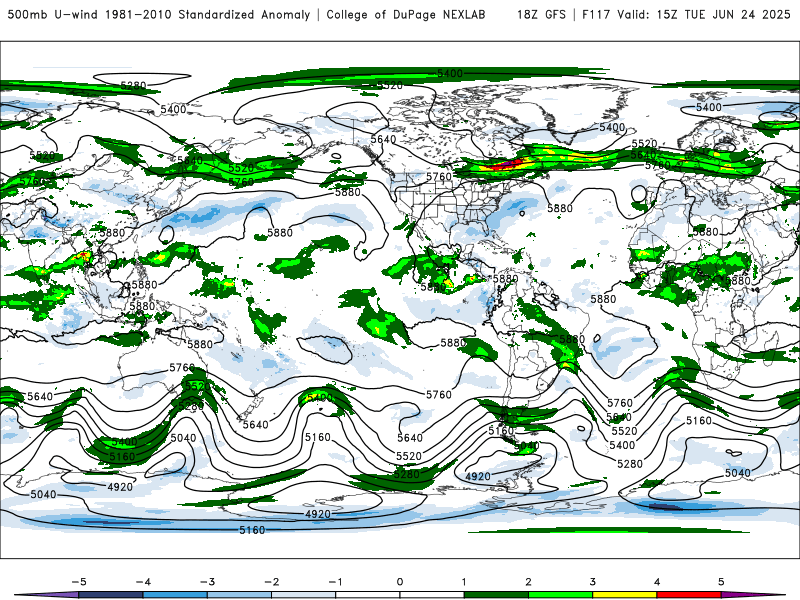Click the '-2' color scale label
This screenshot has width=800, height=600.
(271, 582)
